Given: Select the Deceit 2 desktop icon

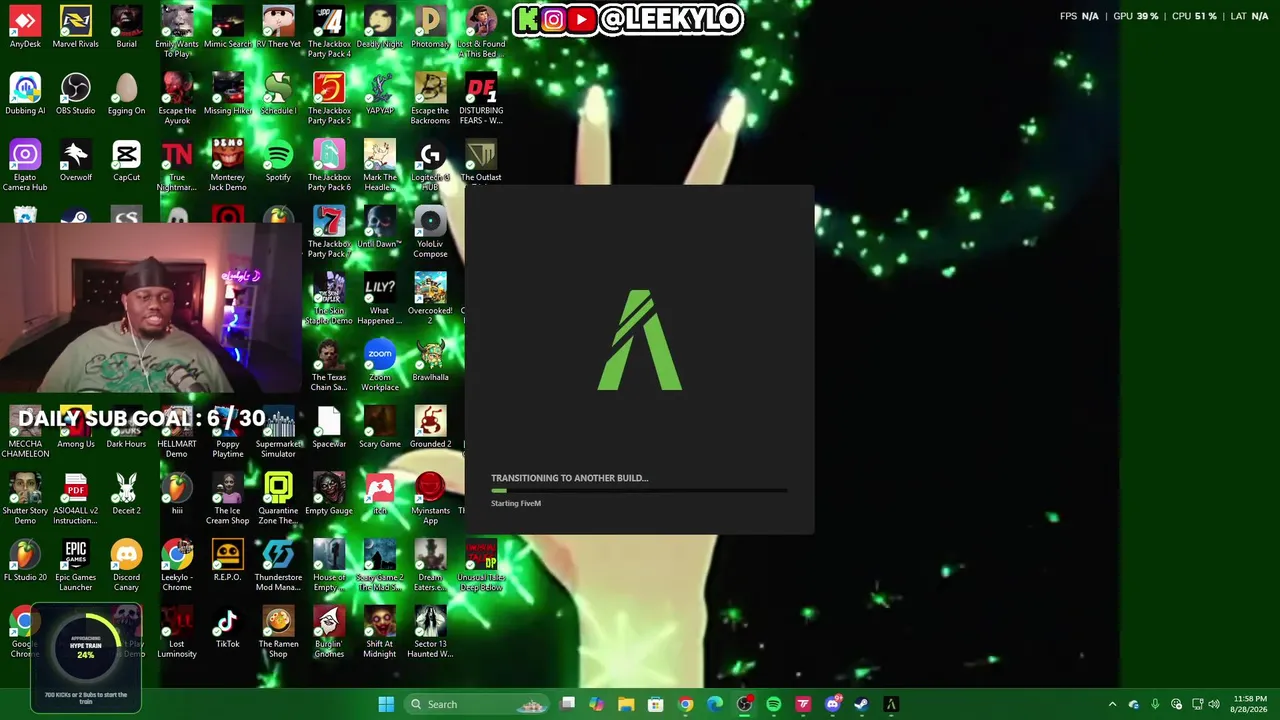Looking at the screenshot, I should pos(126,494).
